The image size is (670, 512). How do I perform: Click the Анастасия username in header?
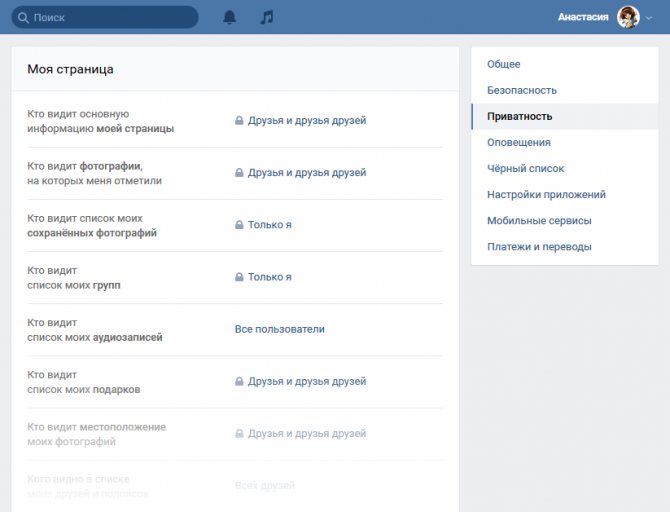(583, 17)
